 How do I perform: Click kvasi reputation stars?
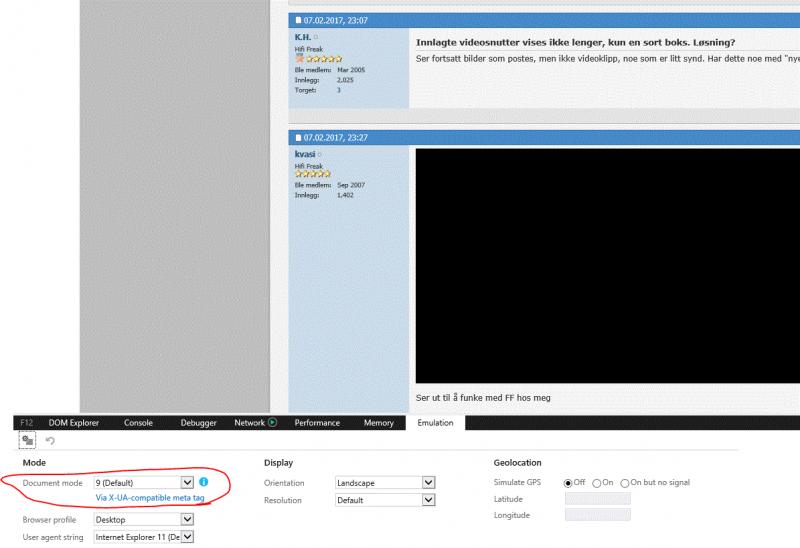click(x=312, y=174)
